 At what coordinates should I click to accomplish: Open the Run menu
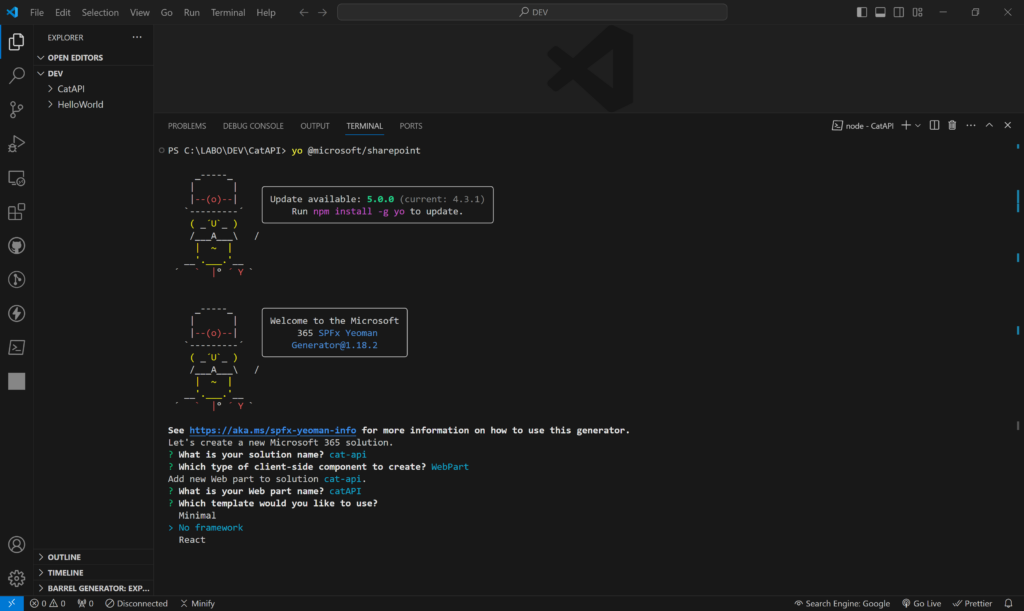click(191, 12)
